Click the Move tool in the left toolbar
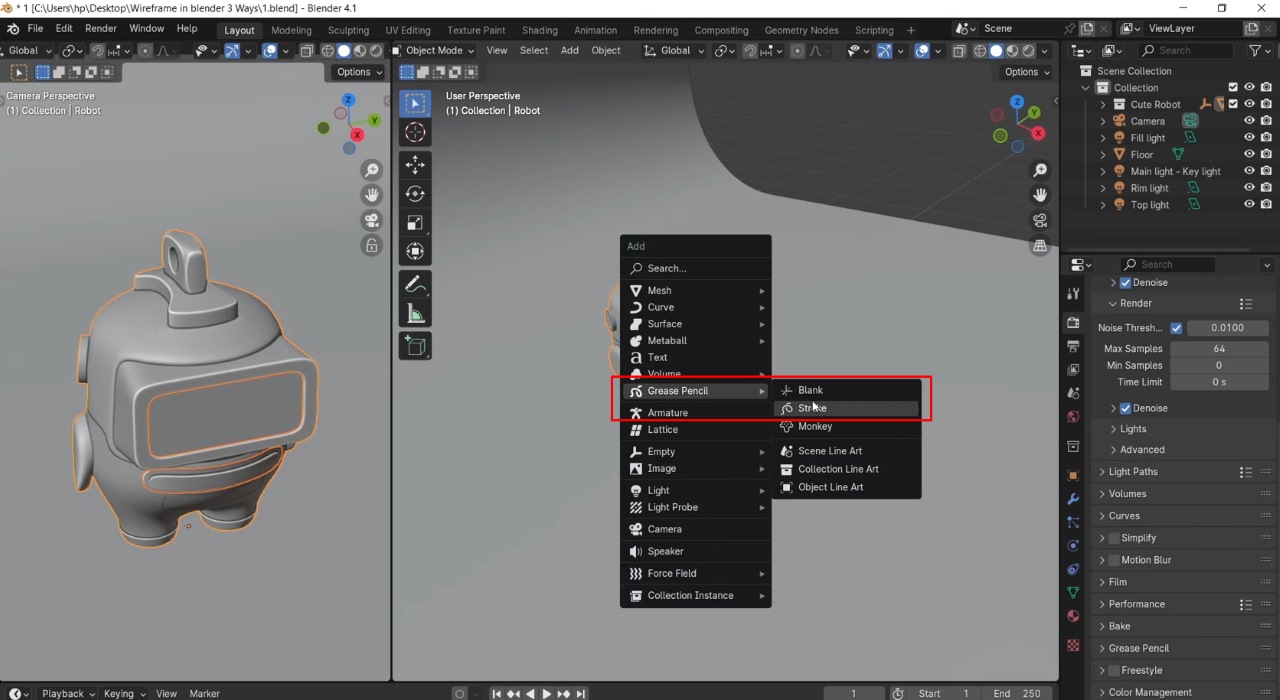This screenshot has width=1280, height=700. tap(415, 164)
